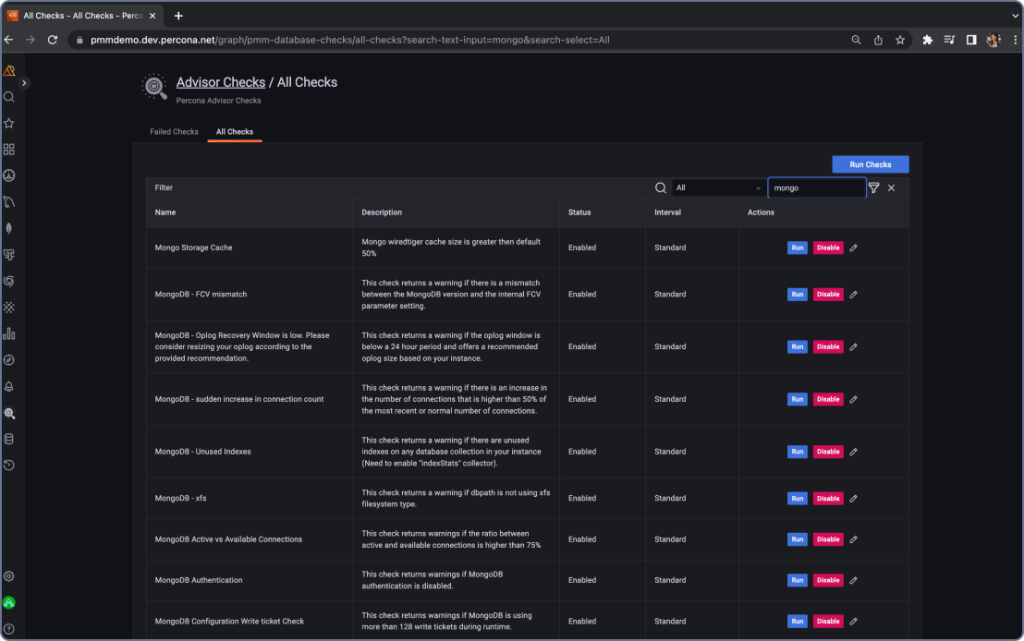The height and width of the screenshot is (641, 1024).
Task: Open the Explore compass icon
Action: (x=9, y=360)
